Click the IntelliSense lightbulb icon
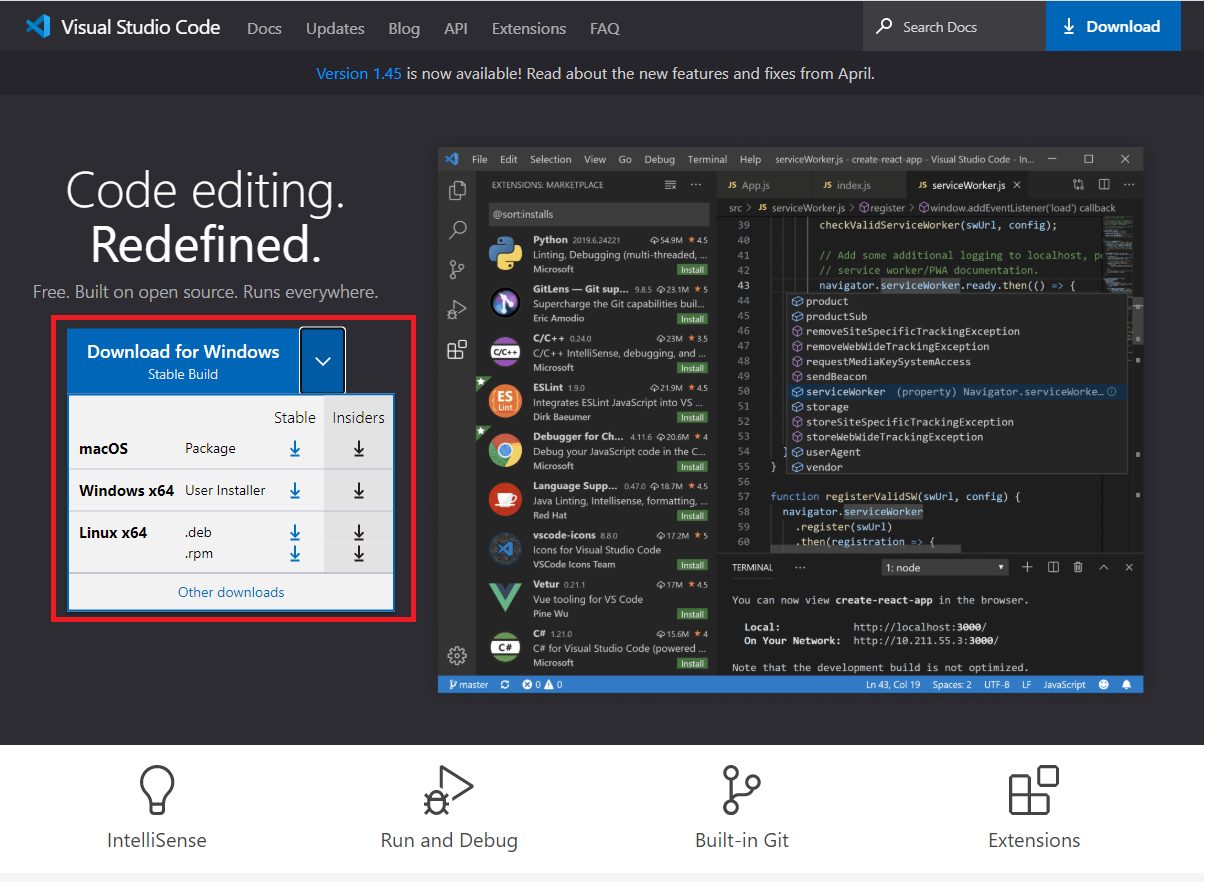The width and height of the screenshot is (1206, 882). 157,791
